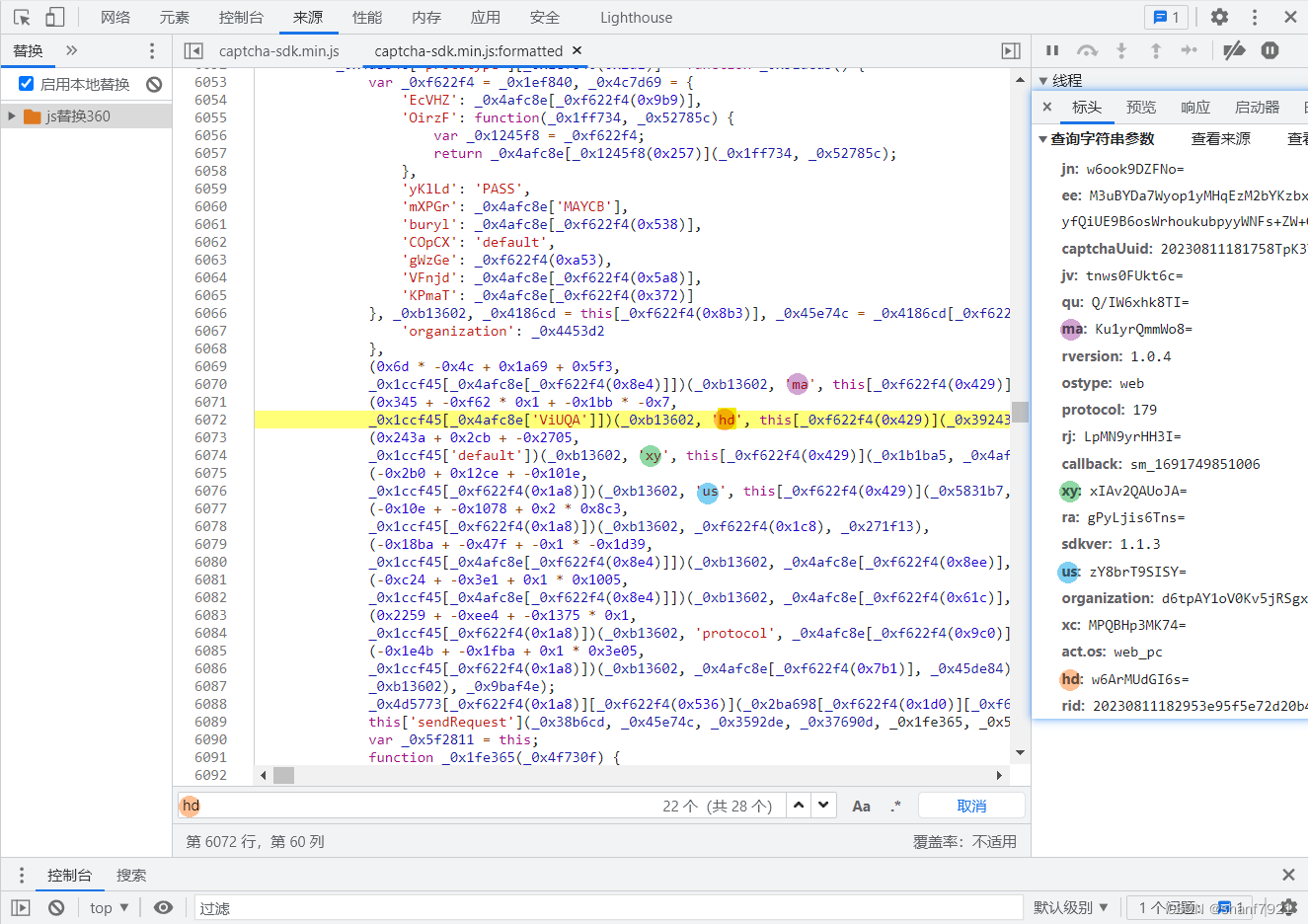
Task: Click the code editor vertical scrollbar thumb
Action: [1020, 412]
